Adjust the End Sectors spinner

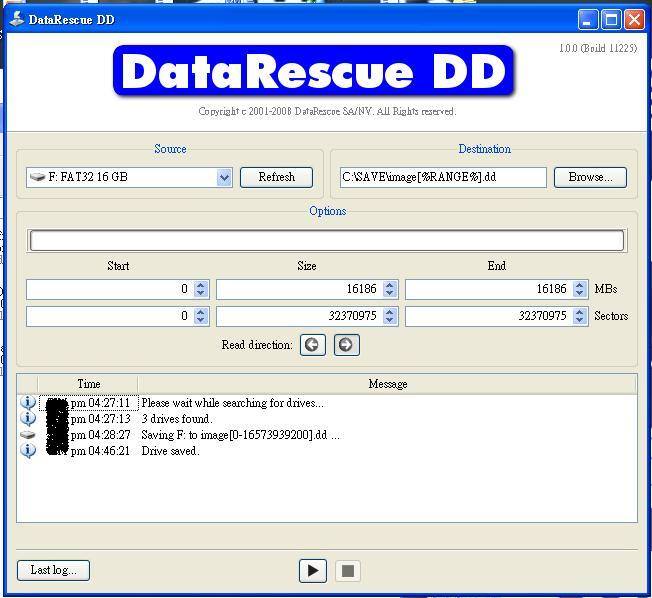[580, 316]
